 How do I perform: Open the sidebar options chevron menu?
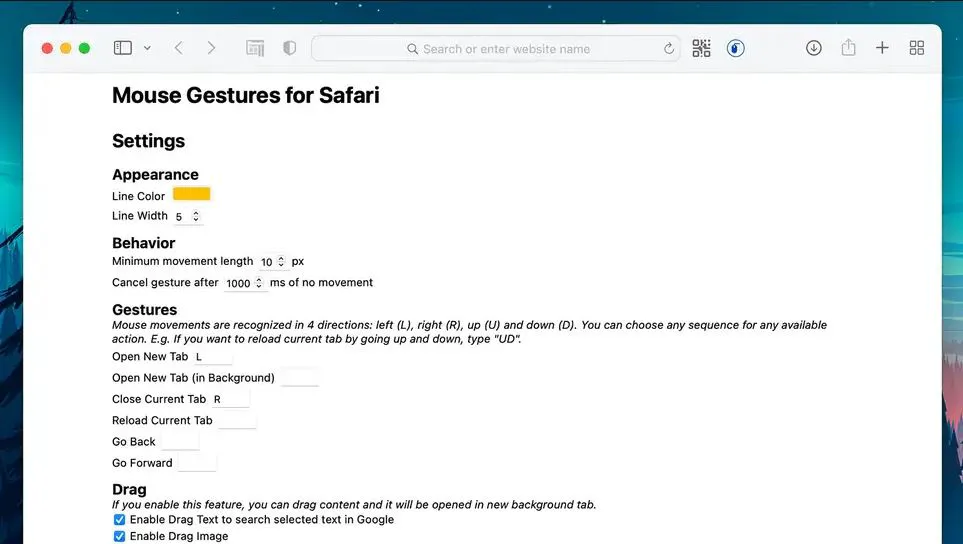(x=147, y=48)
